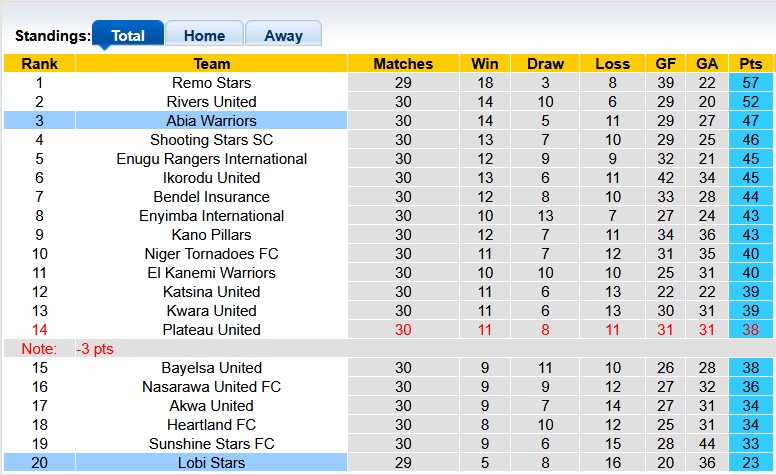Image resolution: width=776 pixels, height=475 pixels.
Task: Switch to the Total standings tab
Action: (127, 36)
